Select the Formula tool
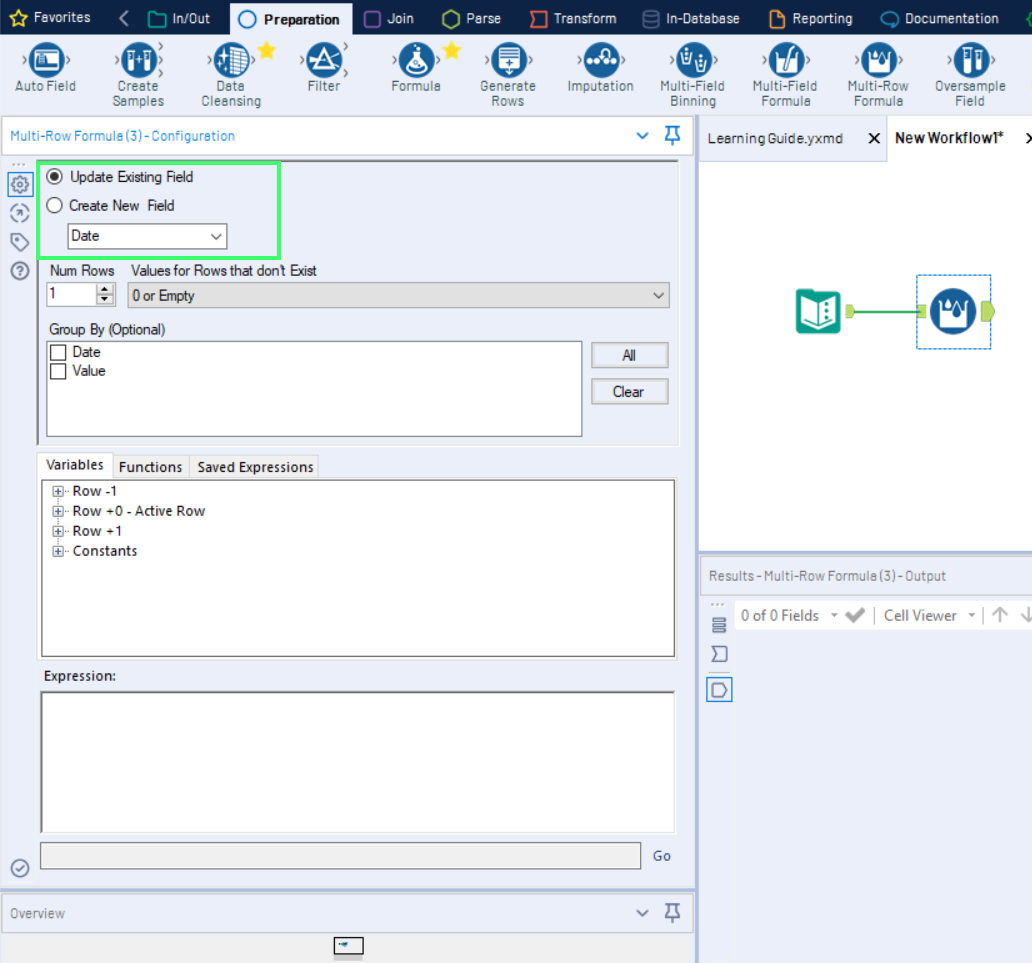The width and height of the screenshot is (1032, 963). (416, 62)
